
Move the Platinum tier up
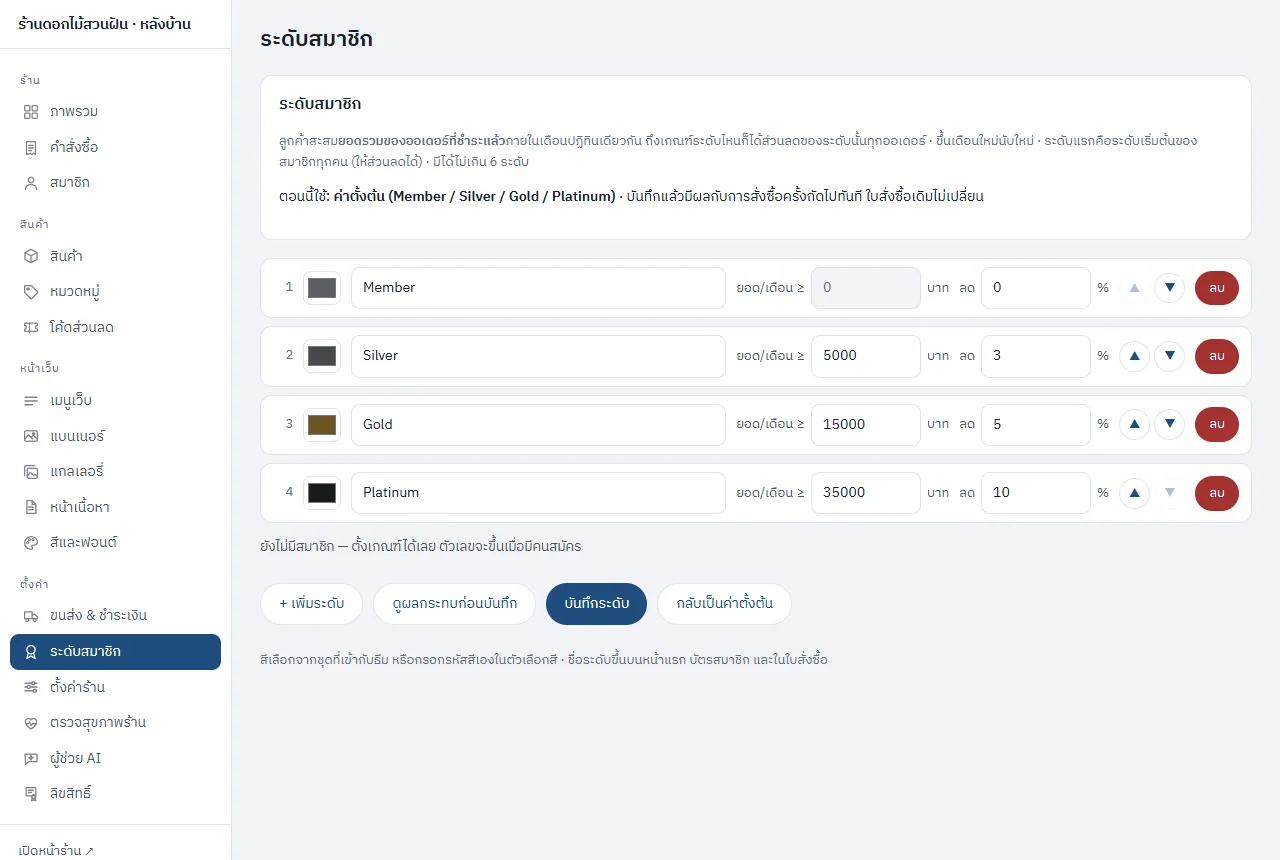click(1134, 493)
